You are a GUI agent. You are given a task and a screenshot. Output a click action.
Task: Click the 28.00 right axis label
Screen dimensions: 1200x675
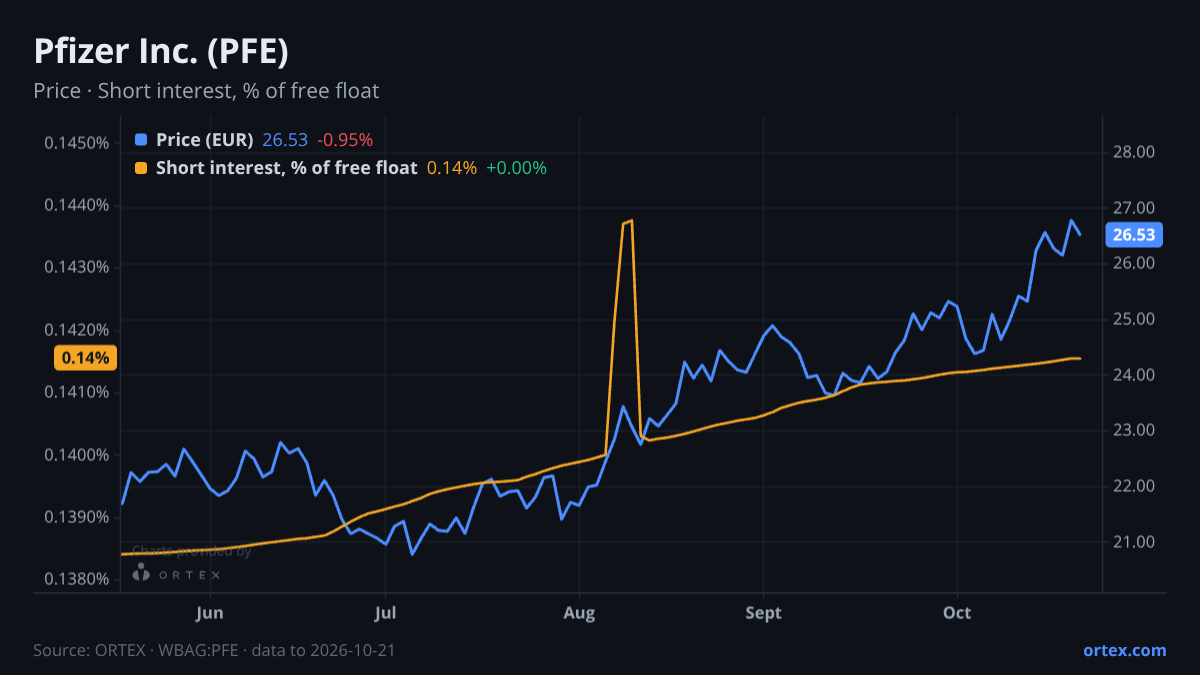pos(1134,152)
